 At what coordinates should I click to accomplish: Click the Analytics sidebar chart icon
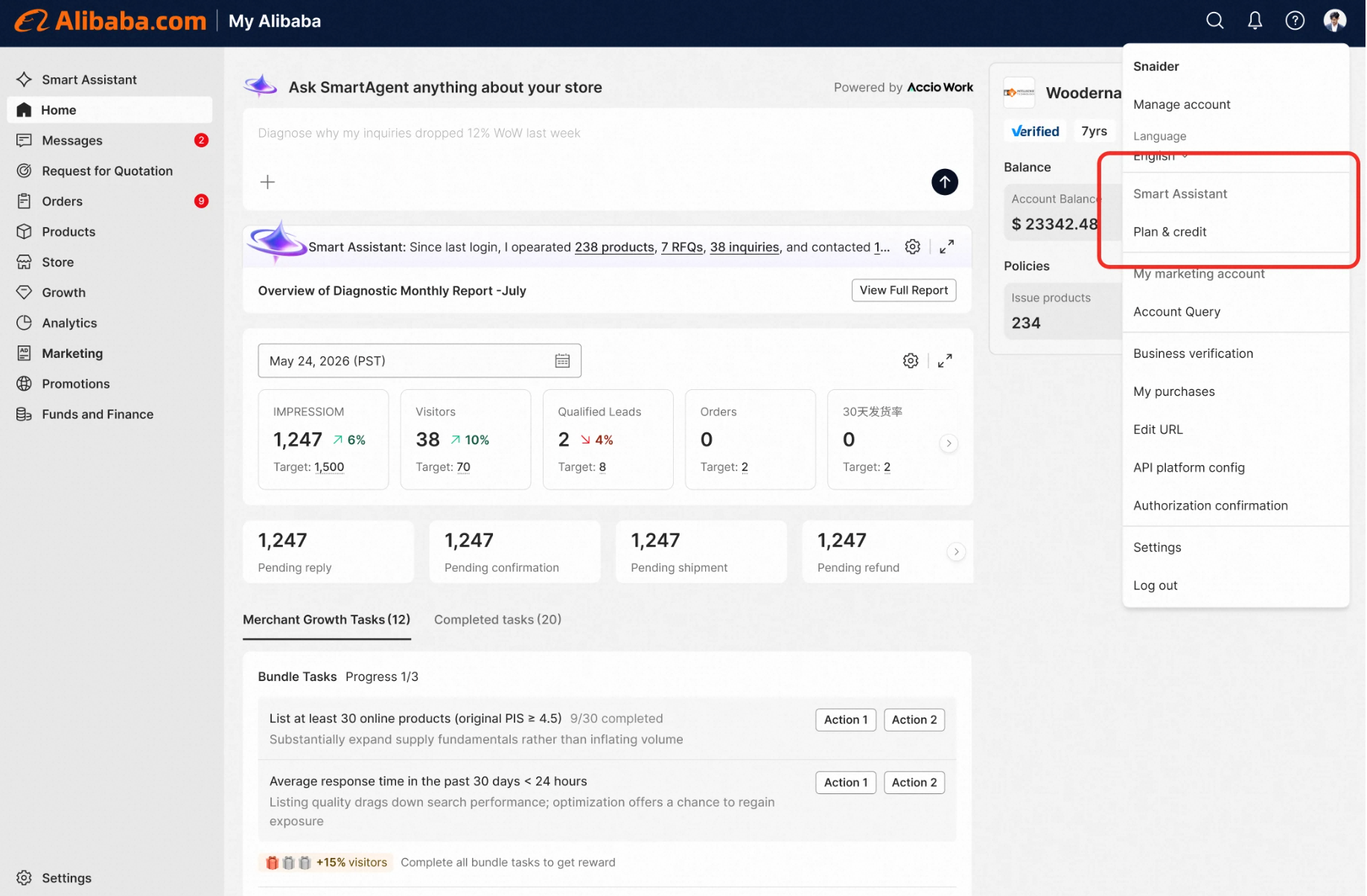coord(25,324)
